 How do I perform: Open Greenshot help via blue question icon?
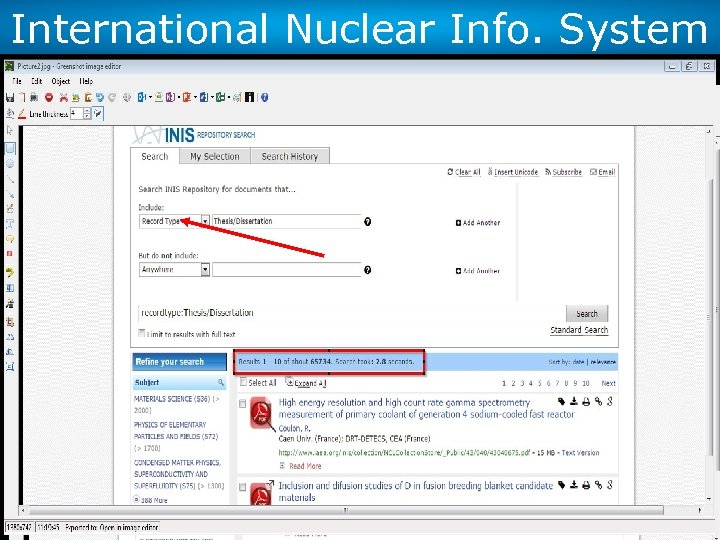point(264,97)
